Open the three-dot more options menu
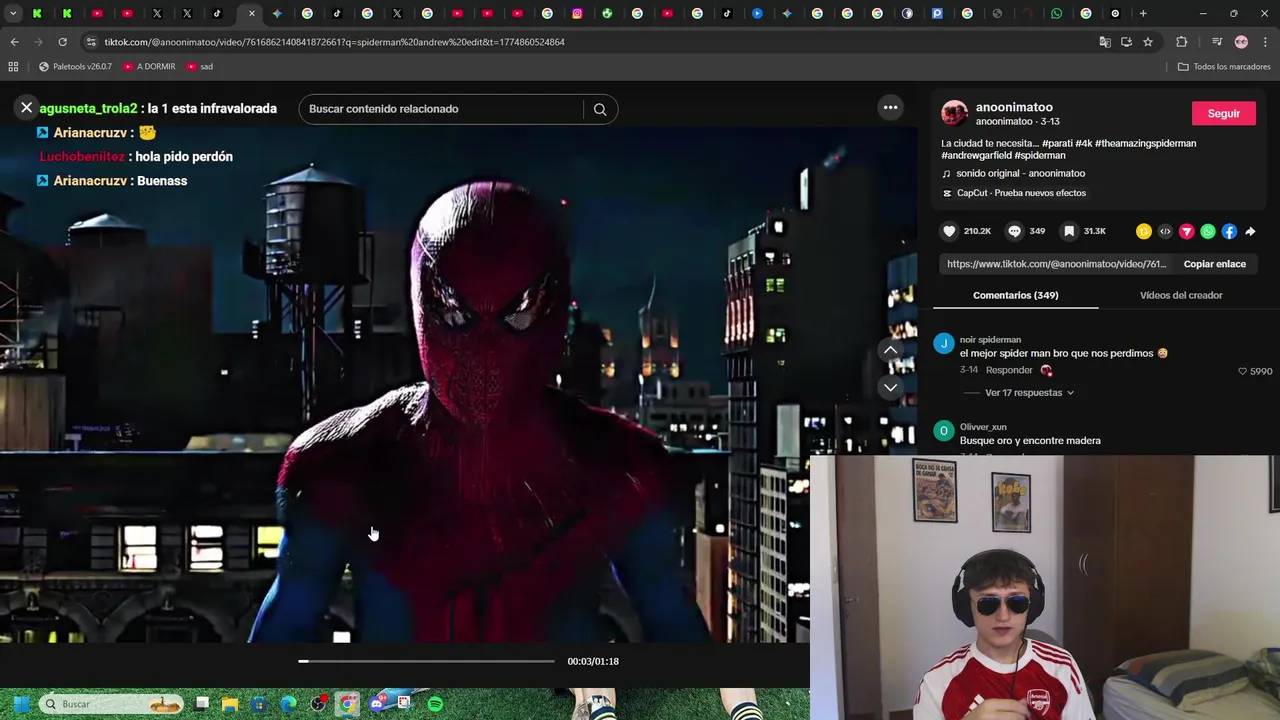This screenshot has width=1280, height=720. [890, 108]
